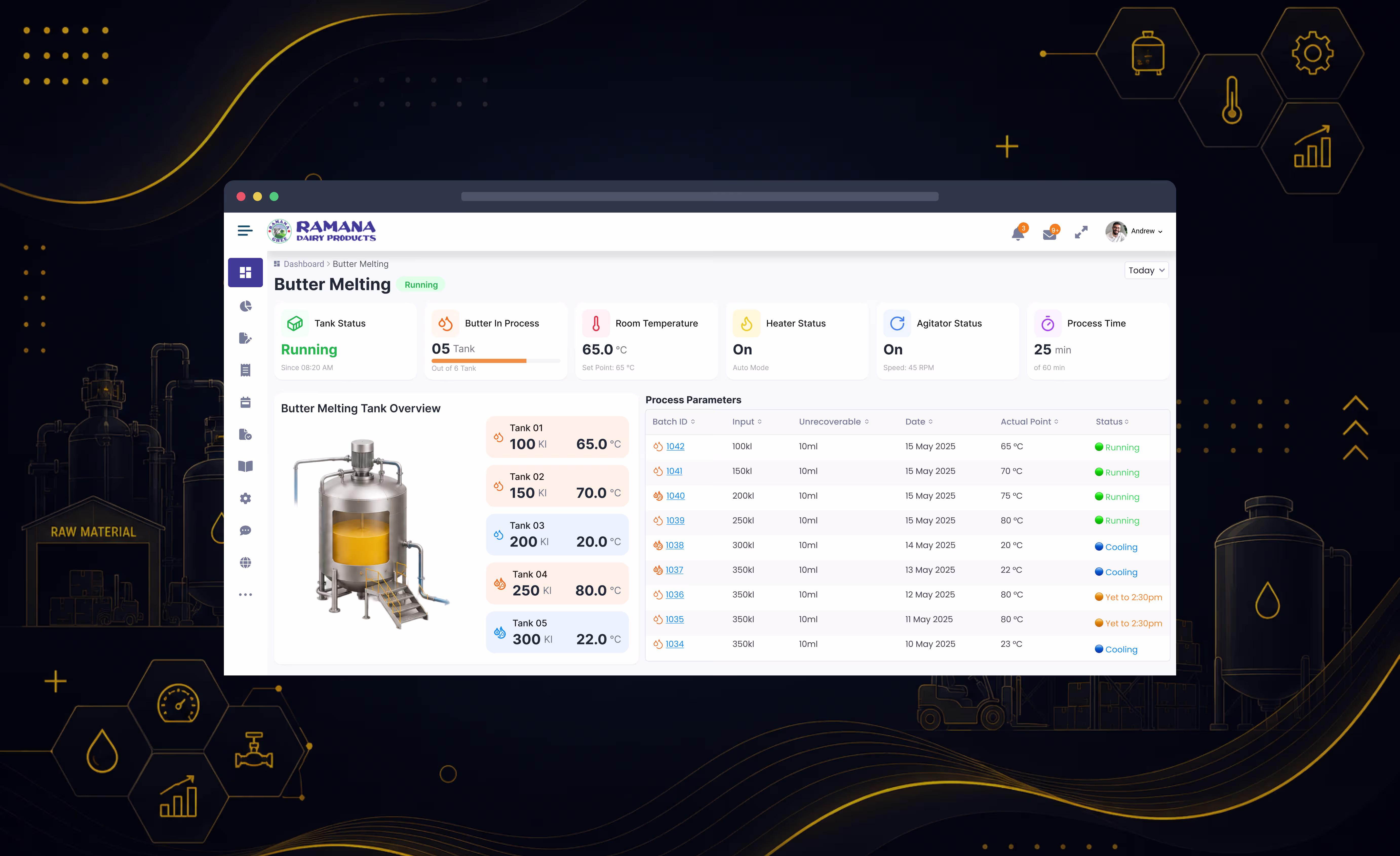Open the globe sidebar icon
Viewport: 1400px width, 856px height.
tap(245, 562)
